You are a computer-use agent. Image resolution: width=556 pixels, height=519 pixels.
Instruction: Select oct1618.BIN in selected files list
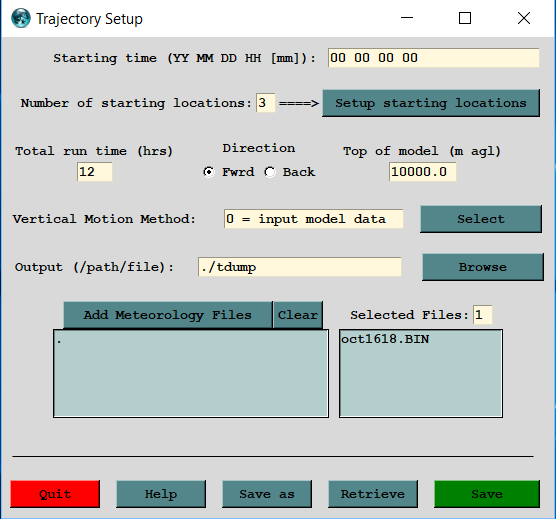tap(385, 339)
